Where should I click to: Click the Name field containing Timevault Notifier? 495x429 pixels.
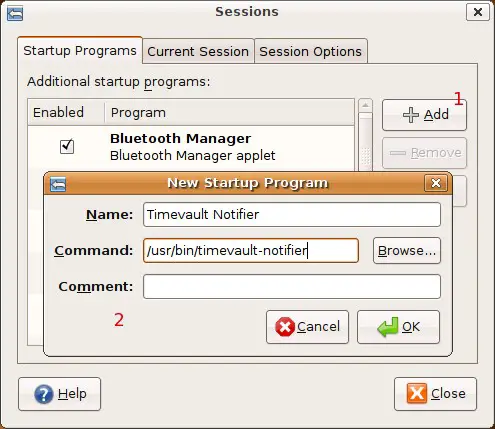coord(292,214)
